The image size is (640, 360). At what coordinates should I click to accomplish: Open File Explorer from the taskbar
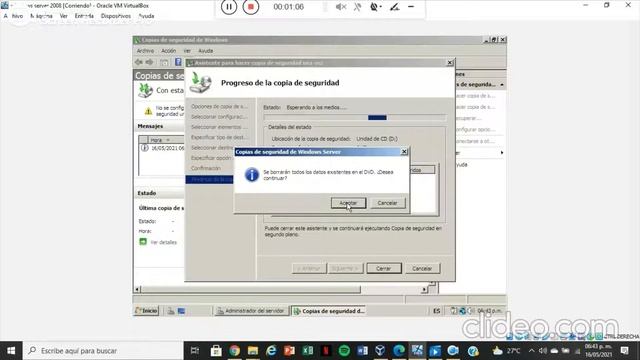(253, 351)
